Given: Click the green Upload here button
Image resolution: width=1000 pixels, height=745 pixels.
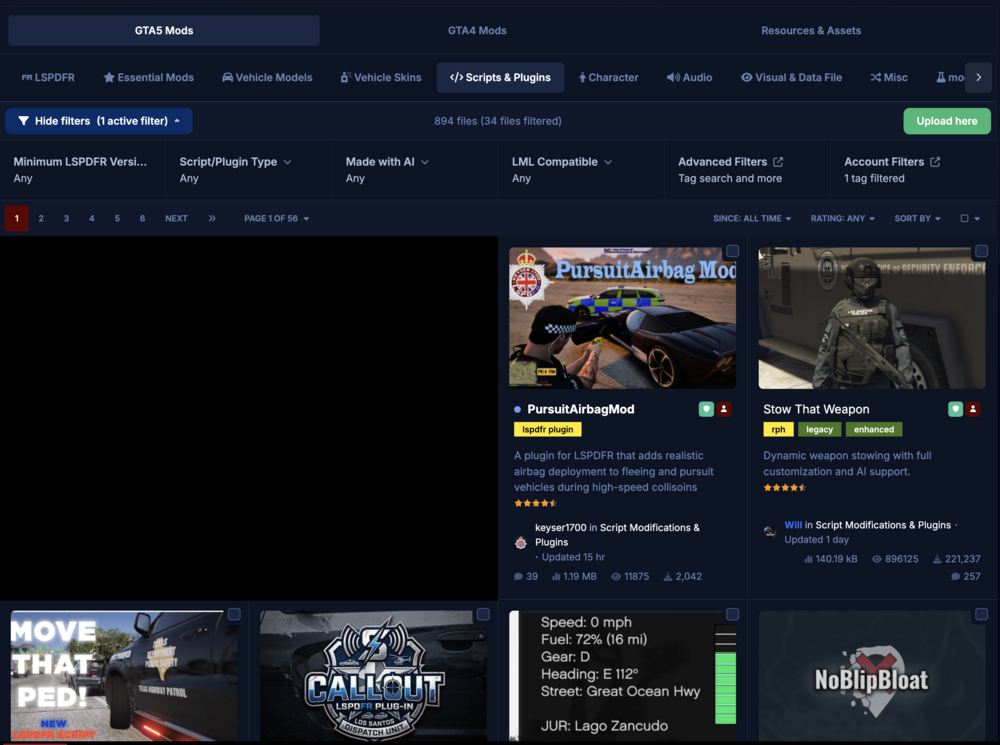Looking at the screenshot, I should [x=946, y=121].
